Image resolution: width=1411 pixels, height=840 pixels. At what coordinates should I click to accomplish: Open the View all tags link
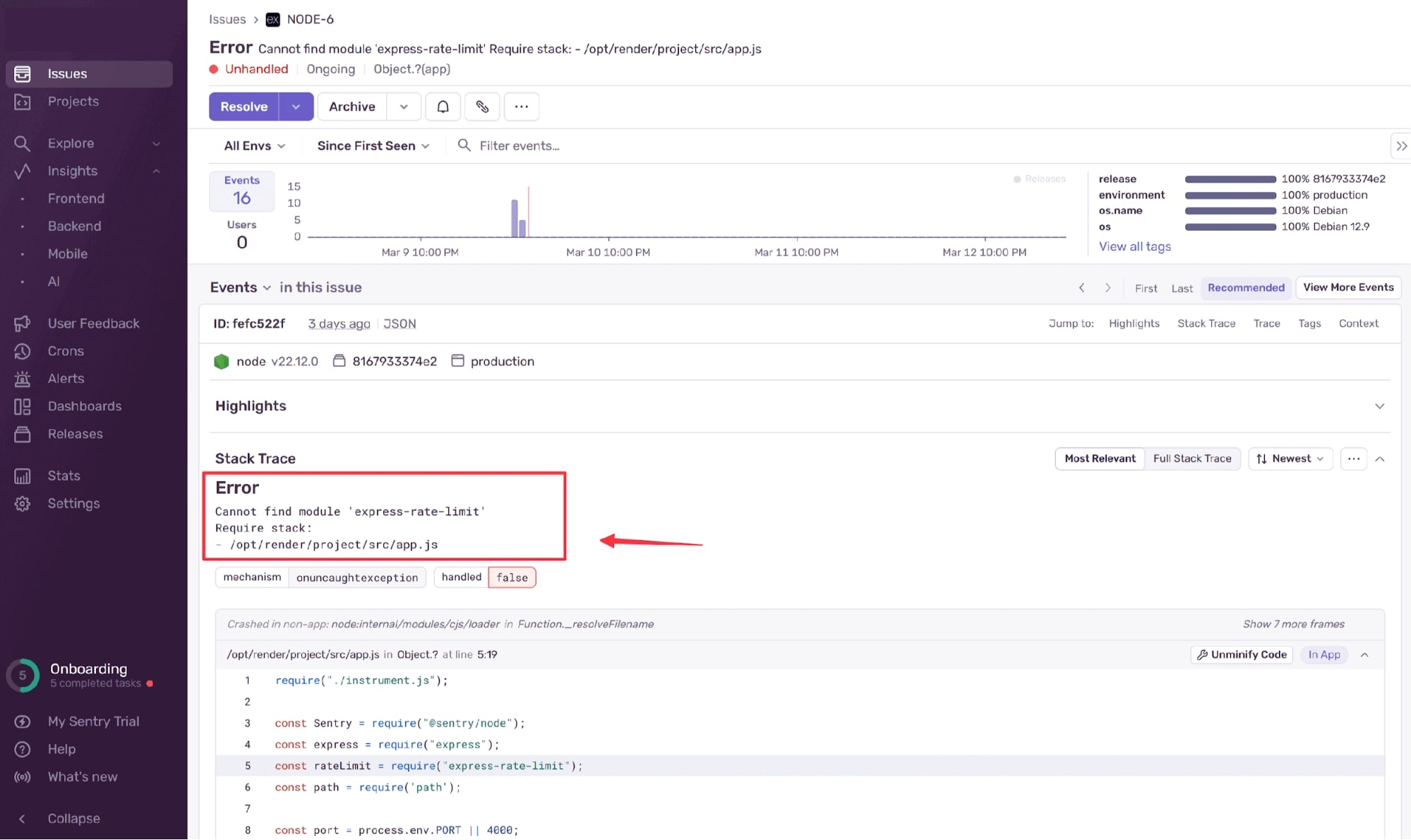pos(1134,246)
